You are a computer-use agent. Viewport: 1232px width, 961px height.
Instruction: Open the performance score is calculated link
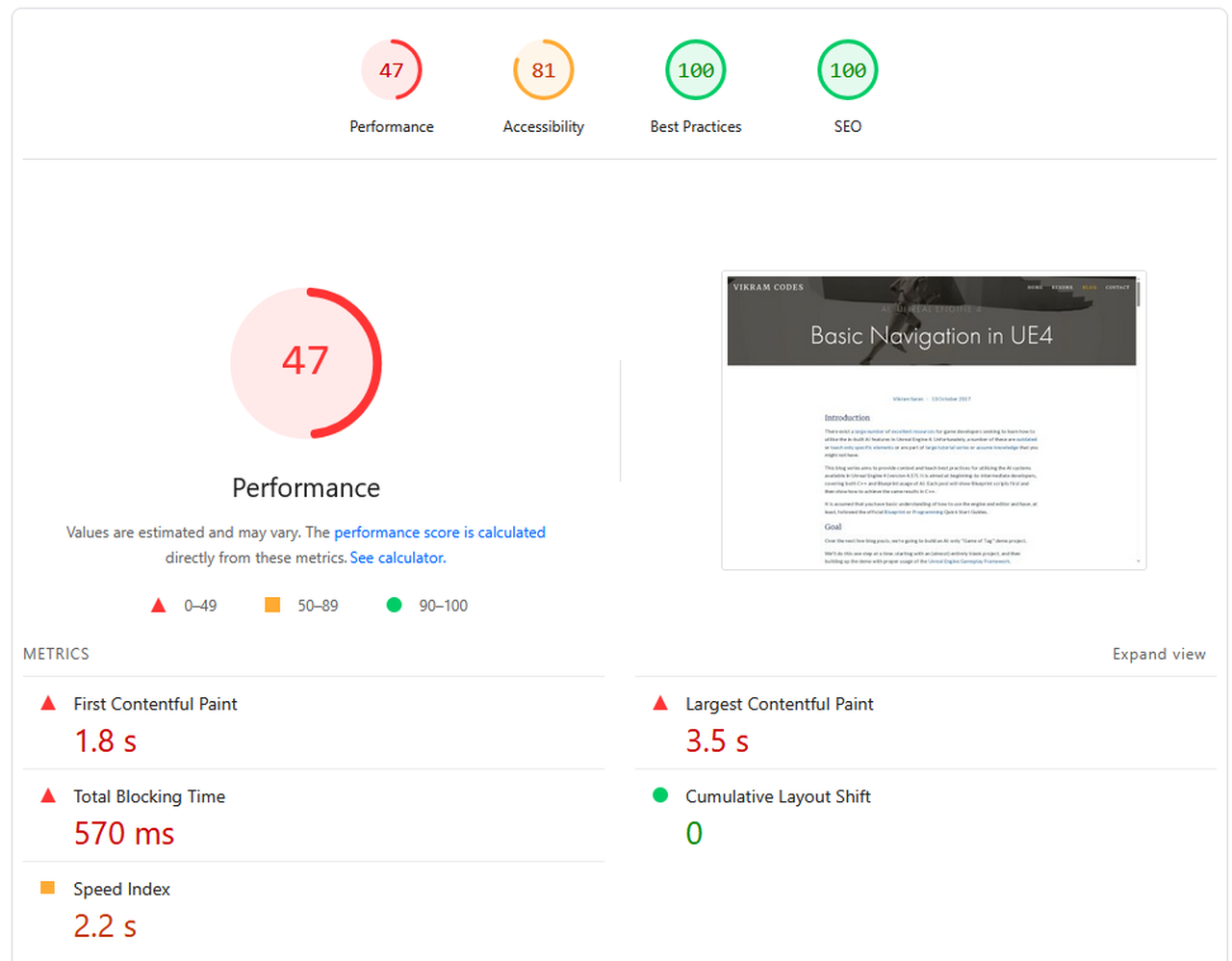pos(439,532)
